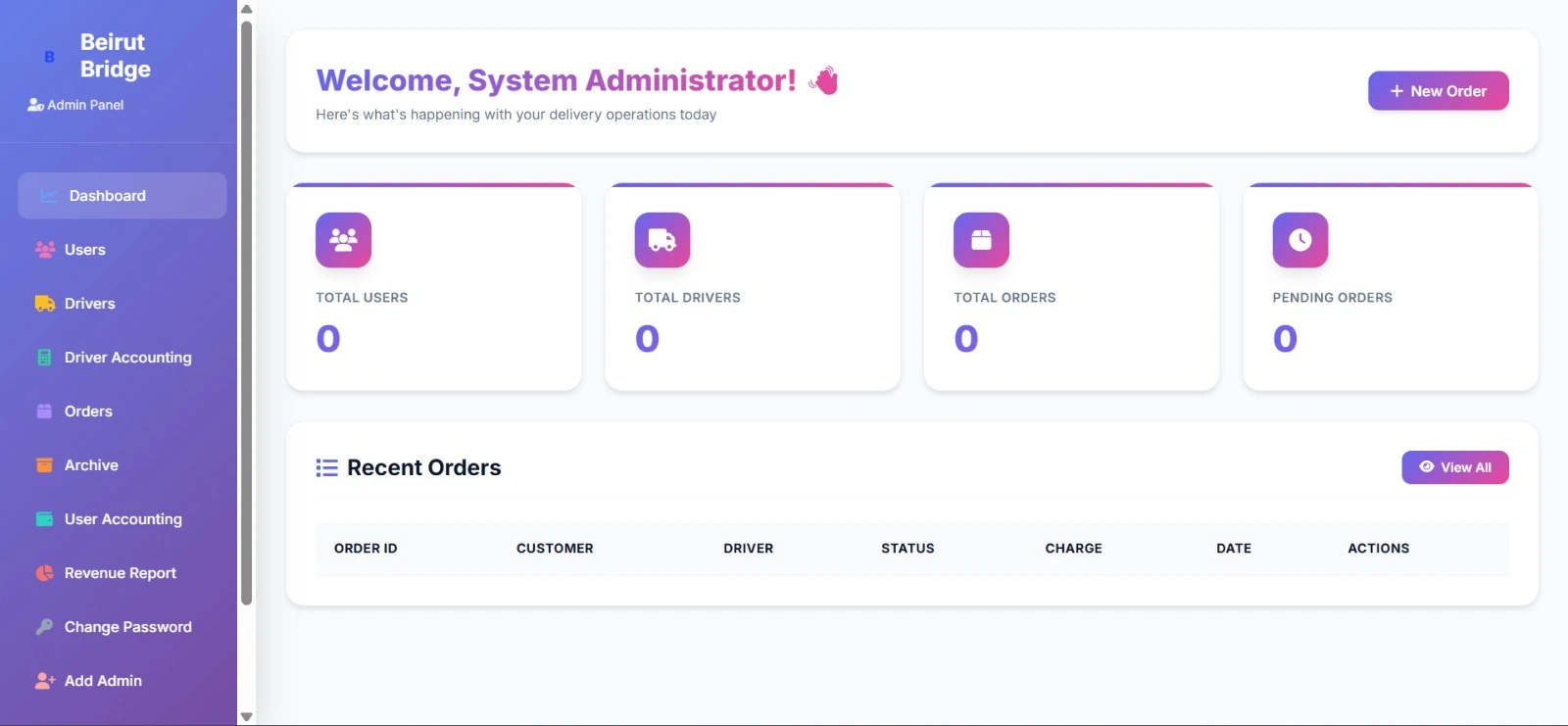Click the Total Users card icon

343,240
